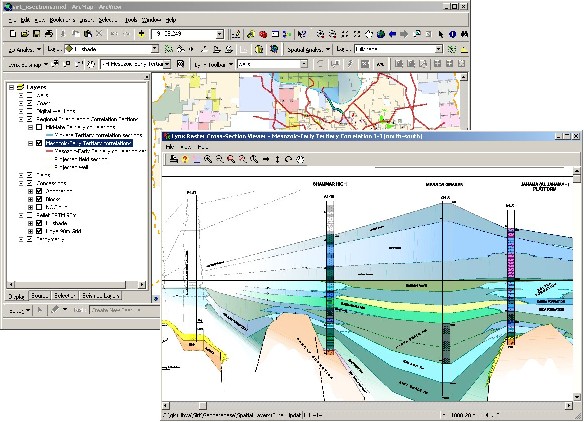Click the first icon in Cross-Section Viewer toolbar
The width and height of the screenshot is (584, 422).
173,159
